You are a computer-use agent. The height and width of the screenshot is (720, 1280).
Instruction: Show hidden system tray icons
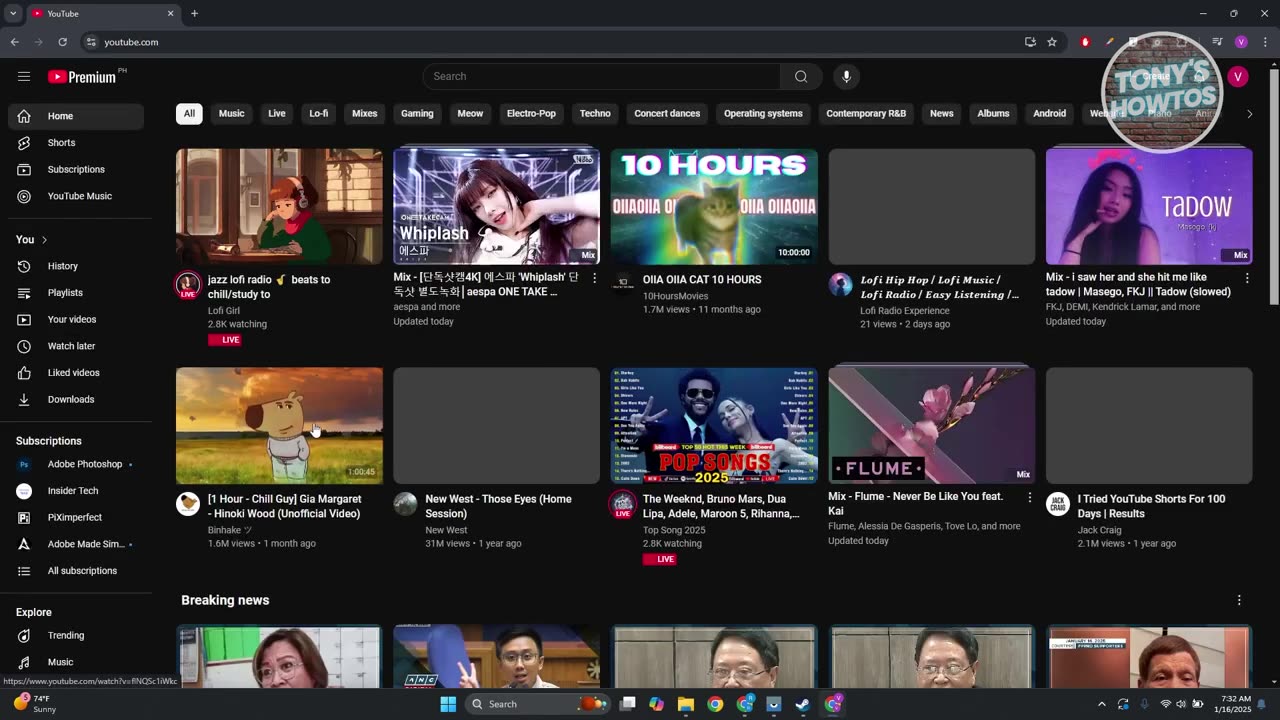pos(1102,704)
